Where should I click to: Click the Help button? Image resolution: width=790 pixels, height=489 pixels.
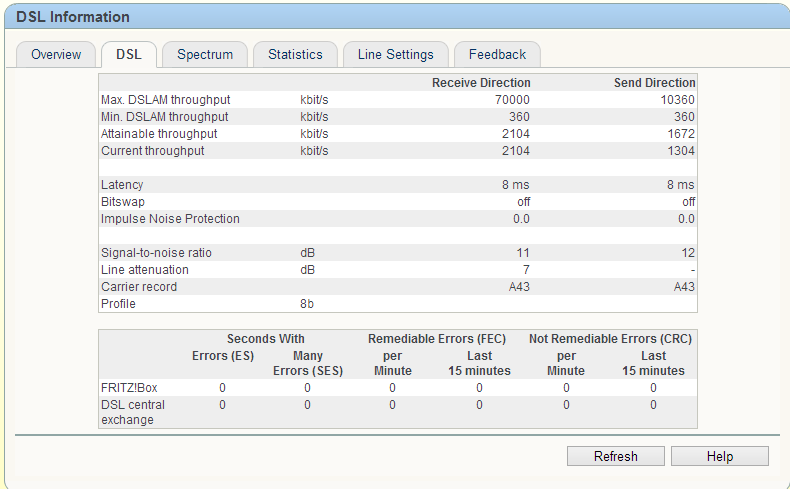[x=719, y=456]
